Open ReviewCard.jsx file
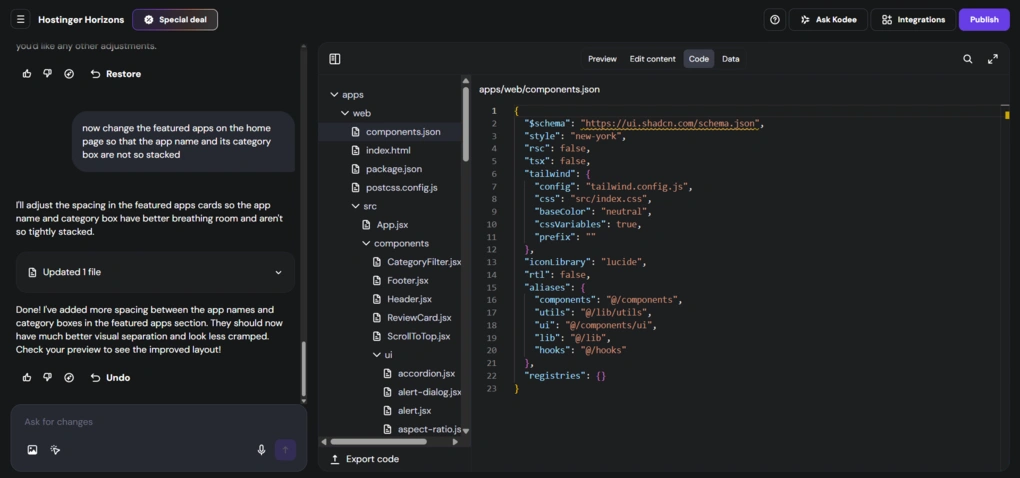The image size is (1020, 478). [x=411, y=318]
